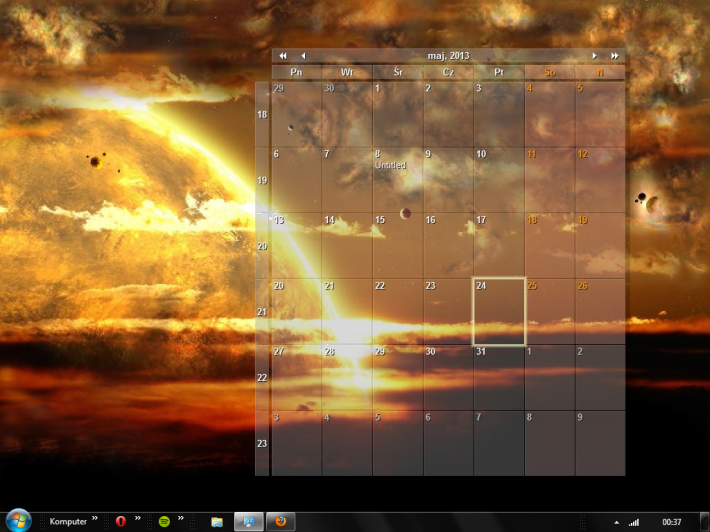
Task: Select week number 19
Action: pos(262,180)
